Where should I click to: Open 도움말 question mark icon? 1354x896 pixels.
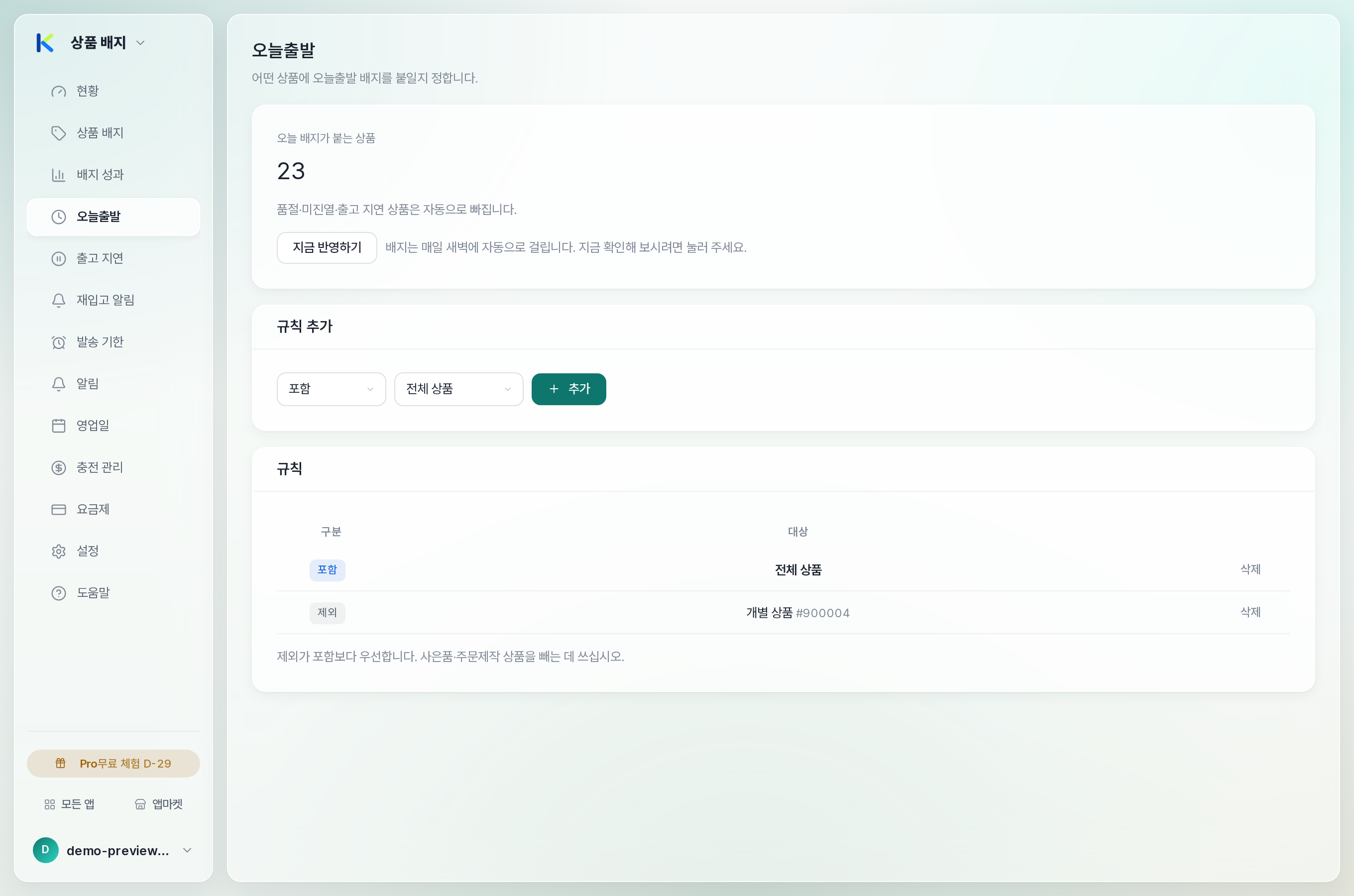point(58,593)
